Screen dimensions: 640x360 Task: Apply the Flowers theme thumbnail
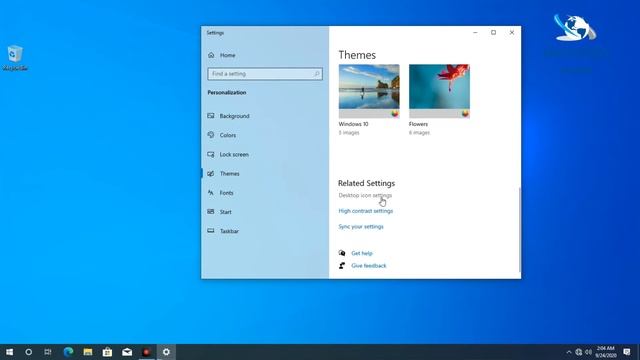pyautogui.click(x=439, y=91)
